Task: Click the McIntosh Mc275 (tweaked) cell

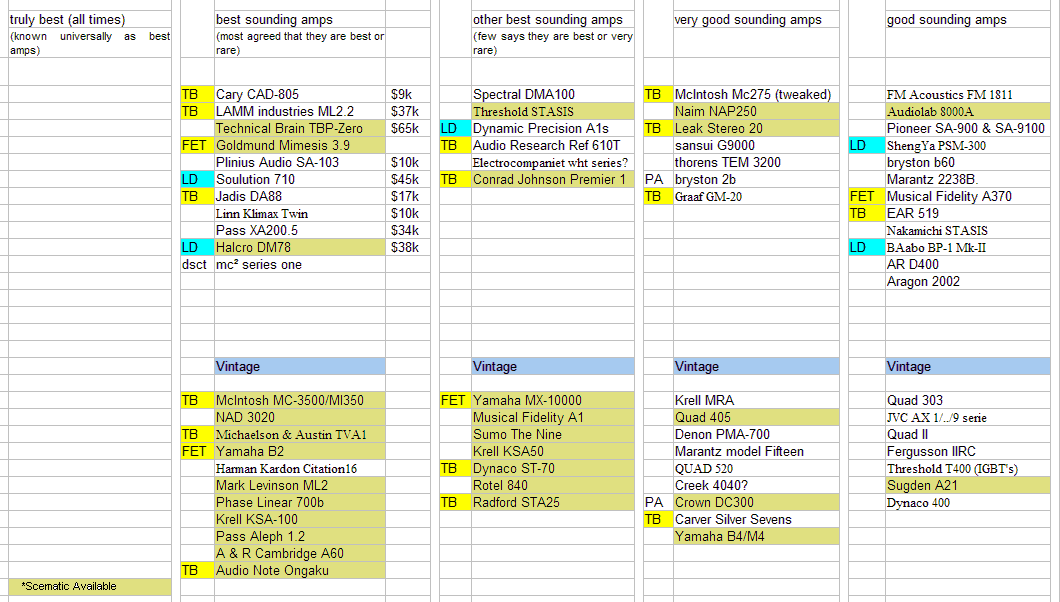Action: click(x=756, y=95)
